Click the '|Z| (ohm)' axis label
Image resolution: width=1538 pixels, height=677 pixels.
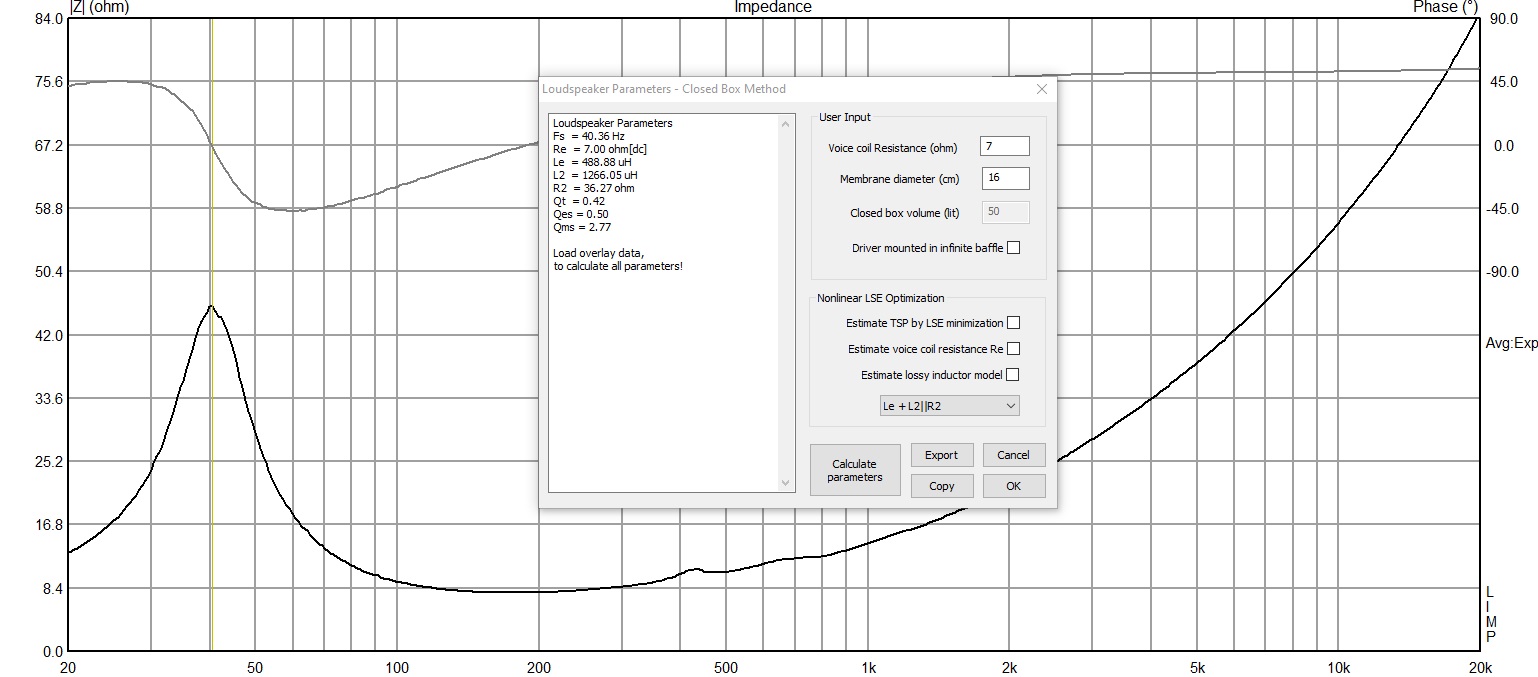(x=99, y=7)
